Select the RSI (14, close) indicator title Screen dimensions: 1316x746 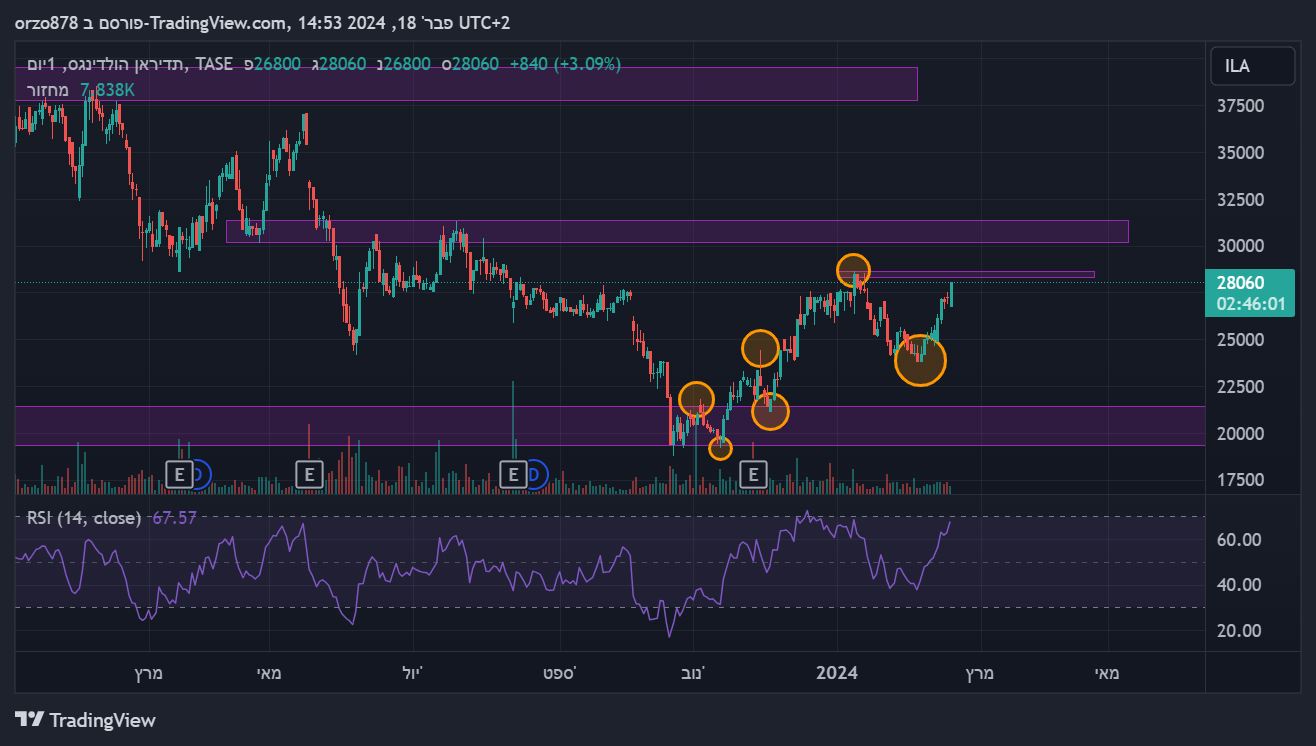84,518
